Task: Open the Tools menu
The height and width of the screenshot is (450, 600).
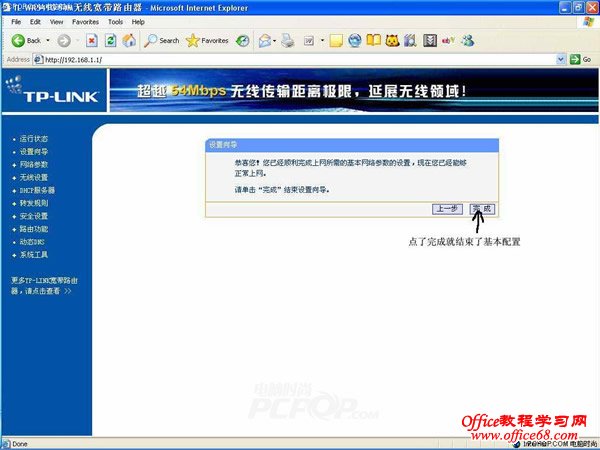Action: [115, 22]
